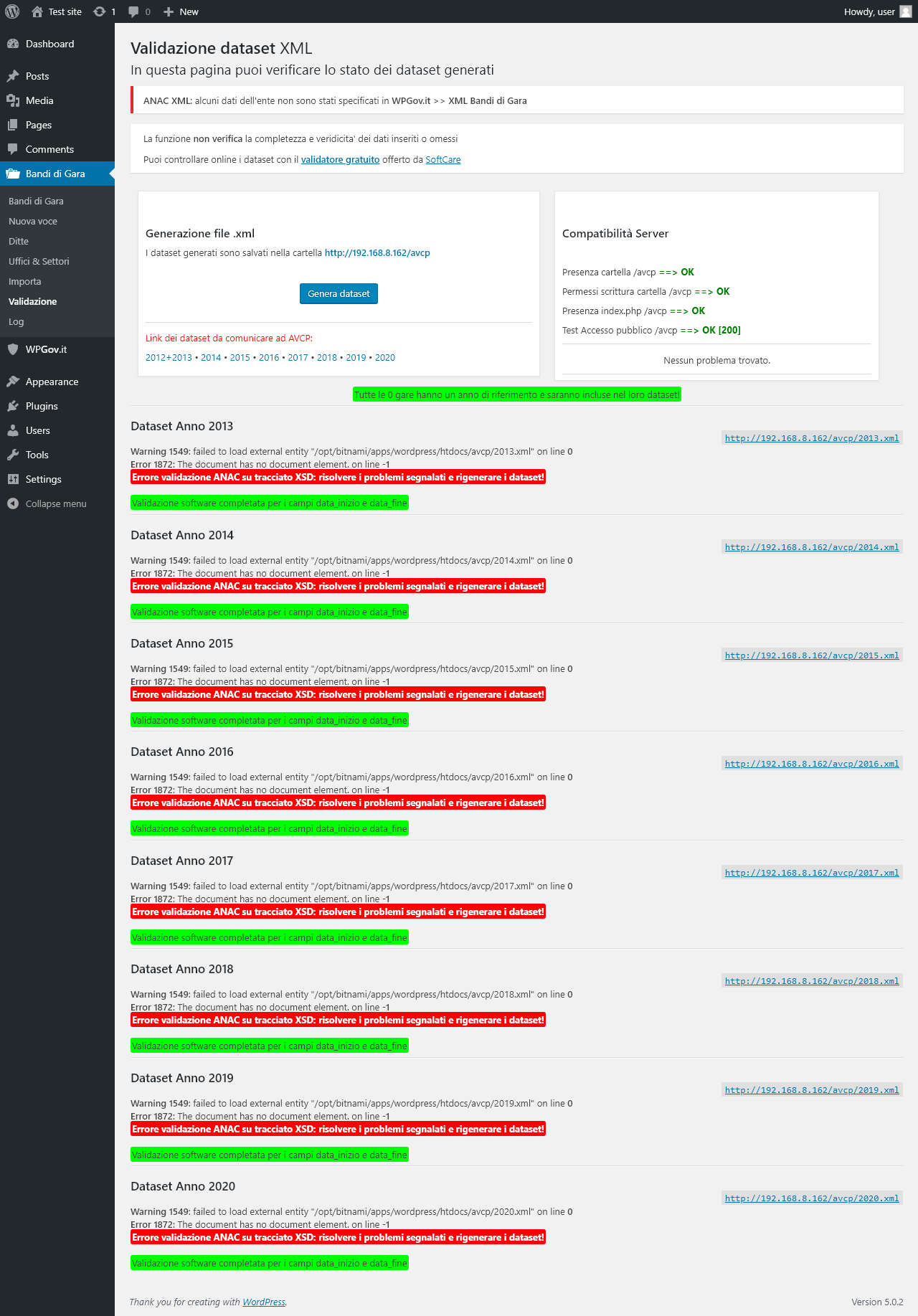
Task: Open the Plugins menu item
Action: [57, 406]
